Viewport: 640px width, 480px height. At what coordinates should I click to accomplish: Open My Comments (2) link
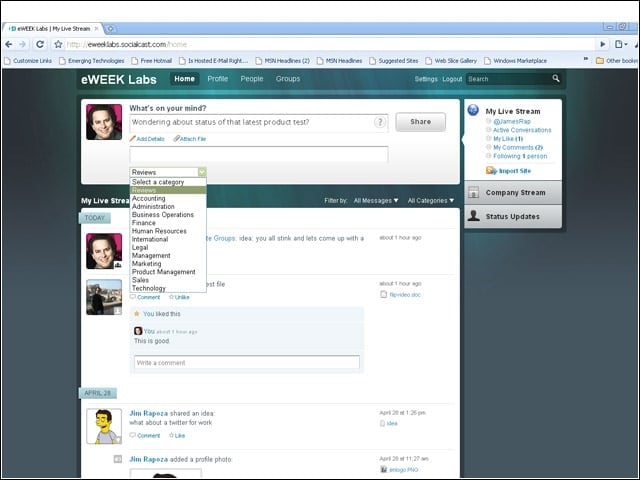click(518, 147)
